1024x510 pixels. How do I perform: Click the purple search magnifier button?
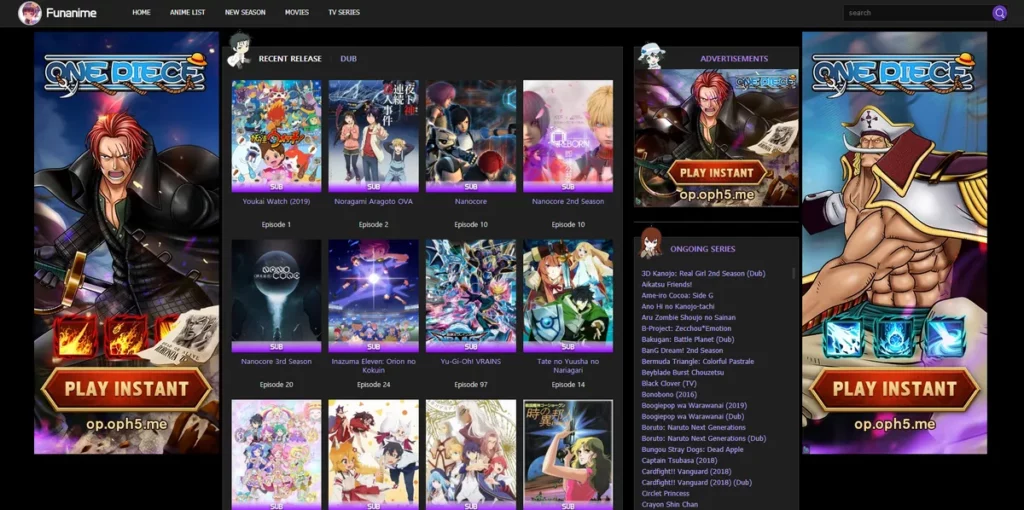point(999,13)
